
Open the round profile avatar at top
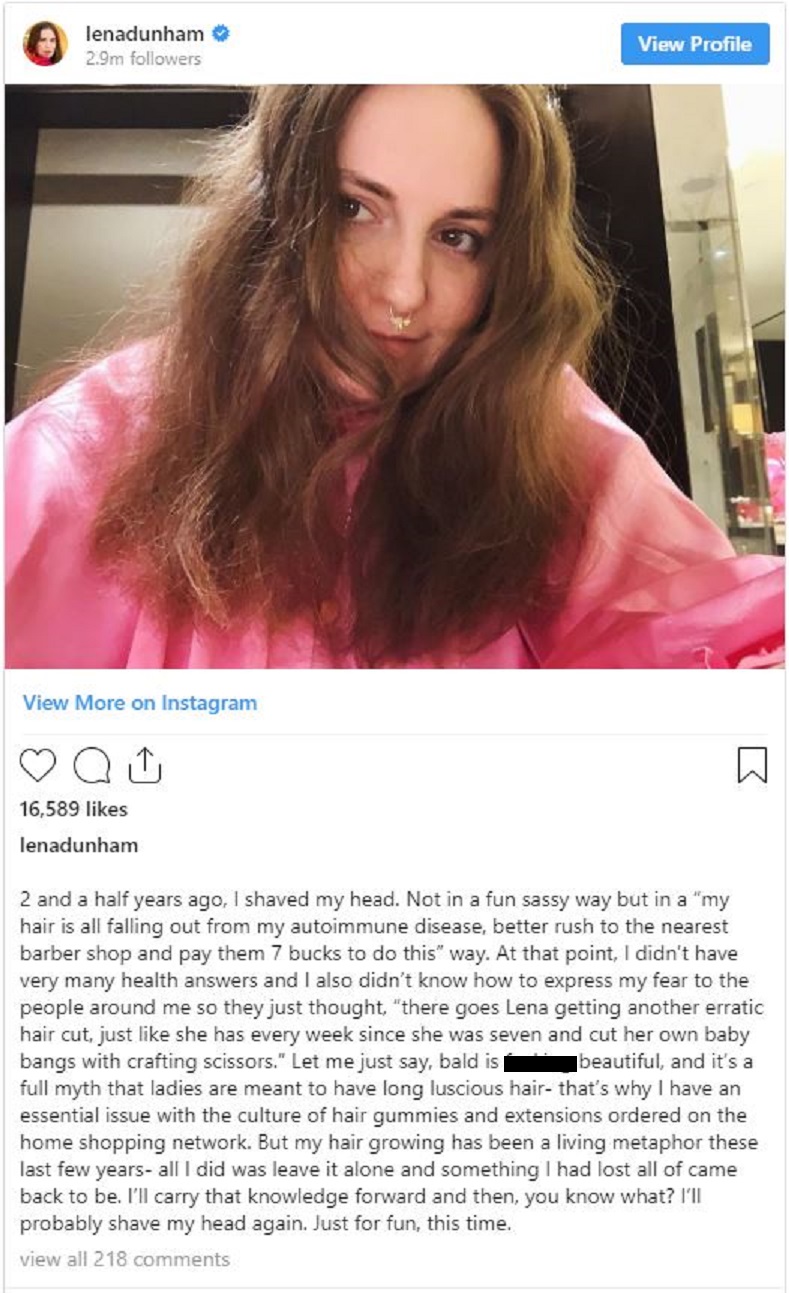click(45, 44)
